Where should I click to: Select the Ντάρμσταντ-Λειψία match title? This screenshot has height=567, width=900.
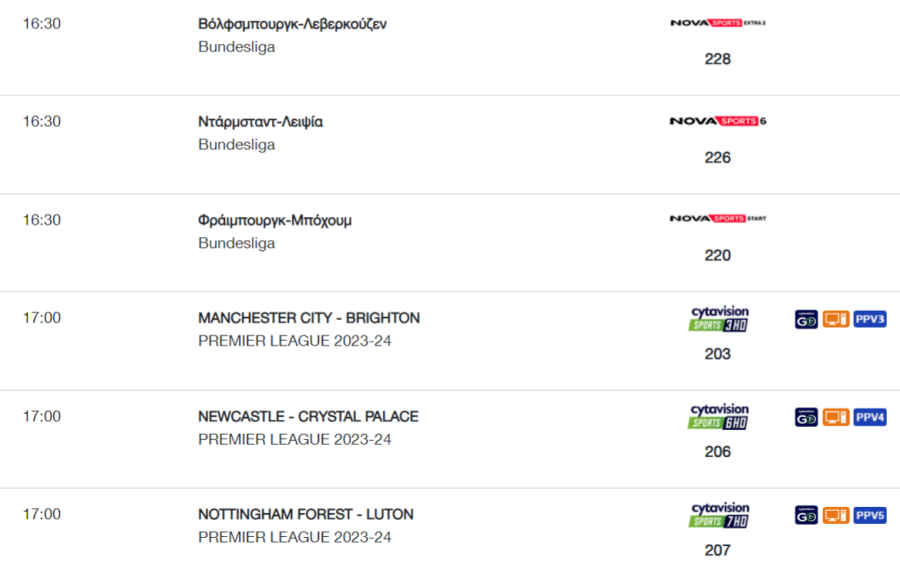[261, 122]
